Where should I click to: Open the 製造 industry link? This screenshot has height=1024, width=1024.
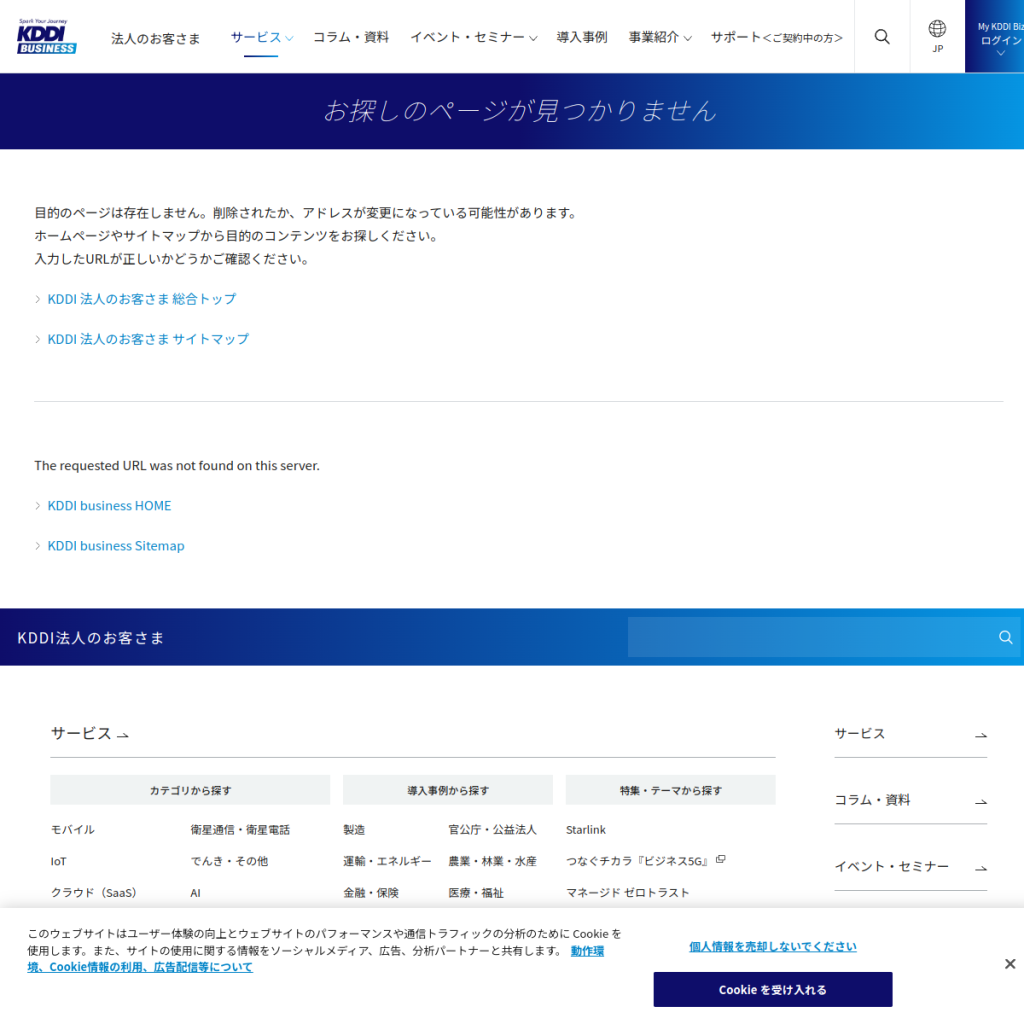click(x=354, y=830)
